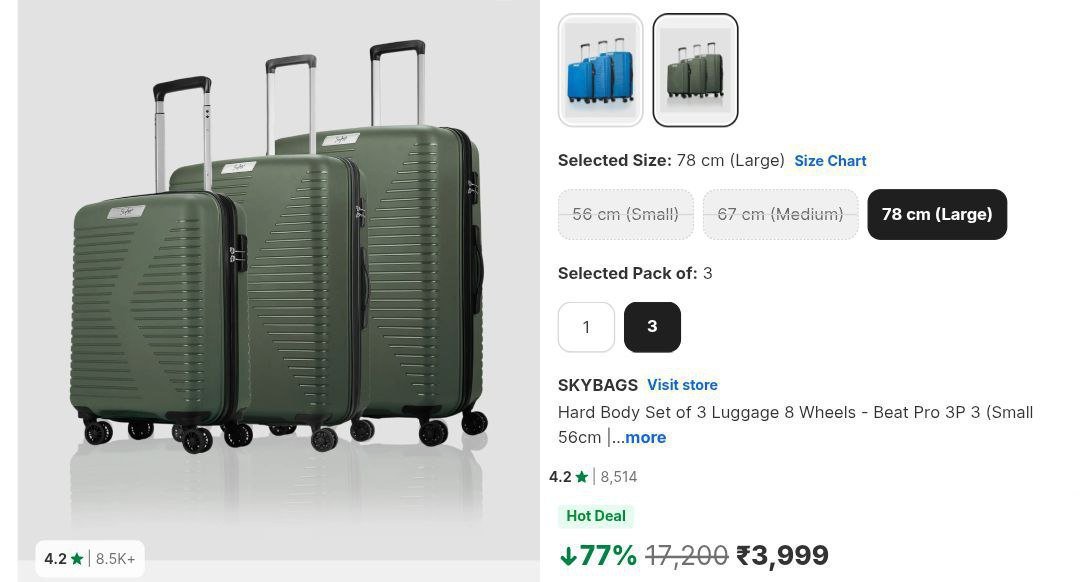Click the green discount down arrow

(568, 556)
